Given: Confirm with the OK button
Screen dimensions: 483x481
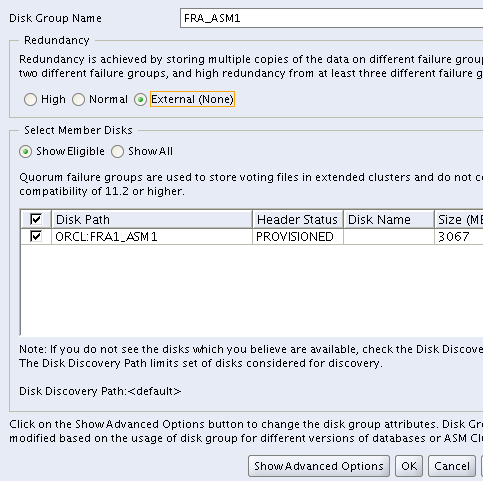Looking at the screenshot, I should (409, 466).
